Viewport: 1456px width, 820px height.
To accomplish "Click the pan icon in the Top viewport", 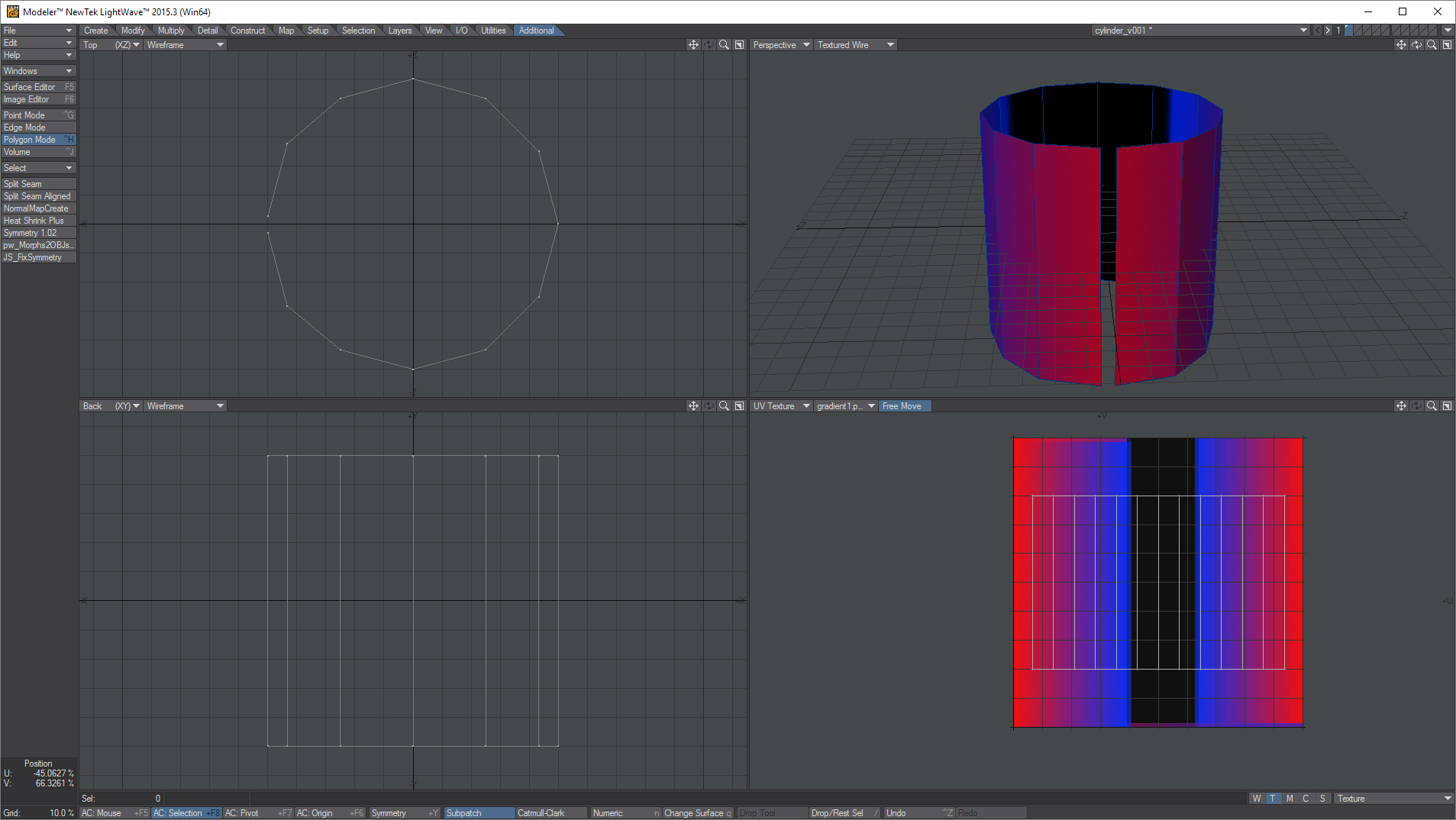I will 692,45.
